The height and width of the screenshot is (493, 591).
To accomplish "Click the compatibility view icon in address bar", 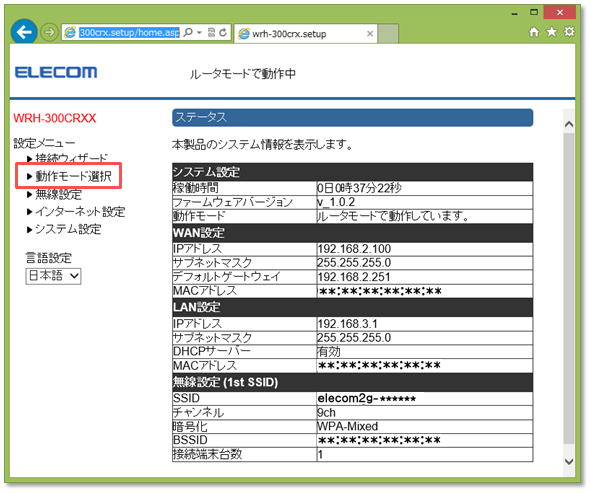I will 211,33.
